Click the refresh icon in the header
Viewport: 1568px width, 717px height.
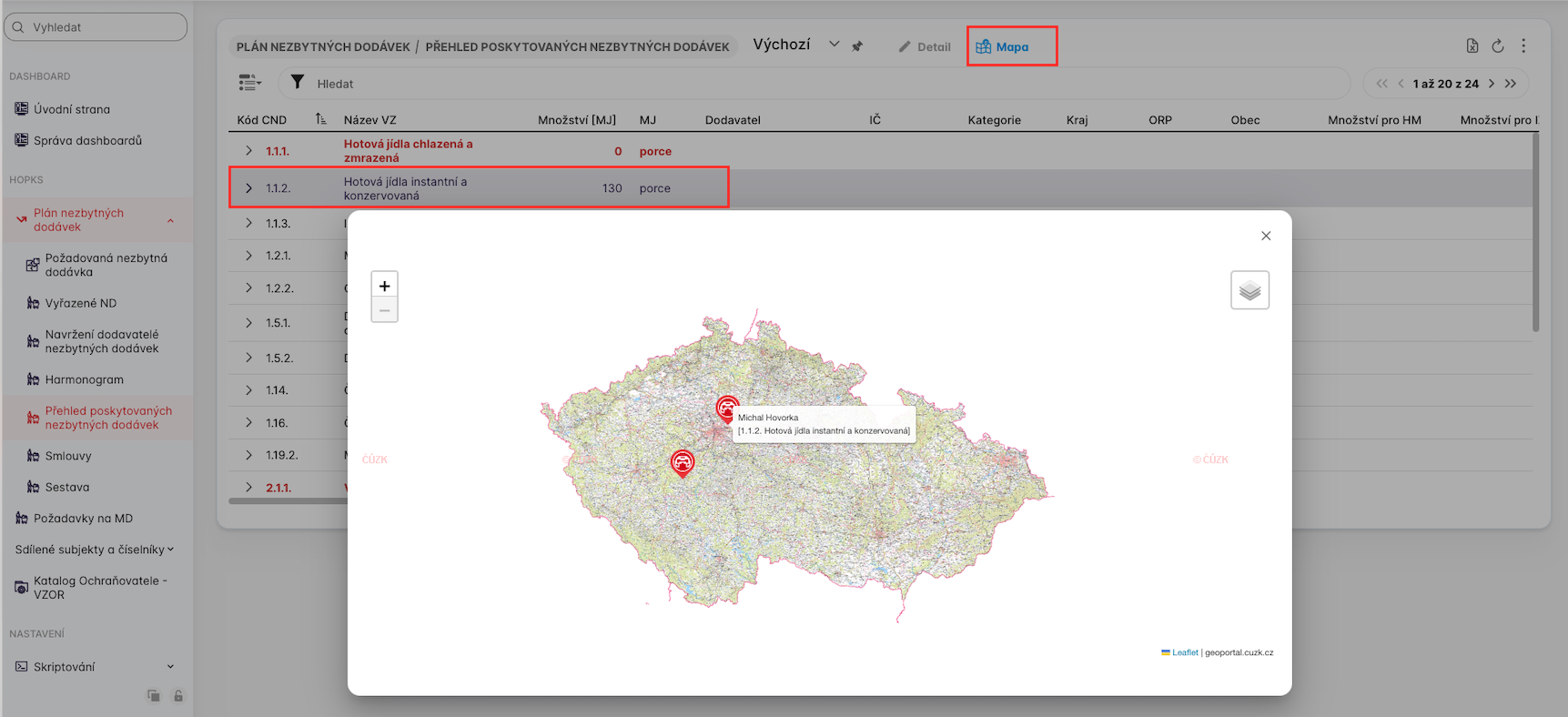pyautogui.click(x=1498, y=46)
